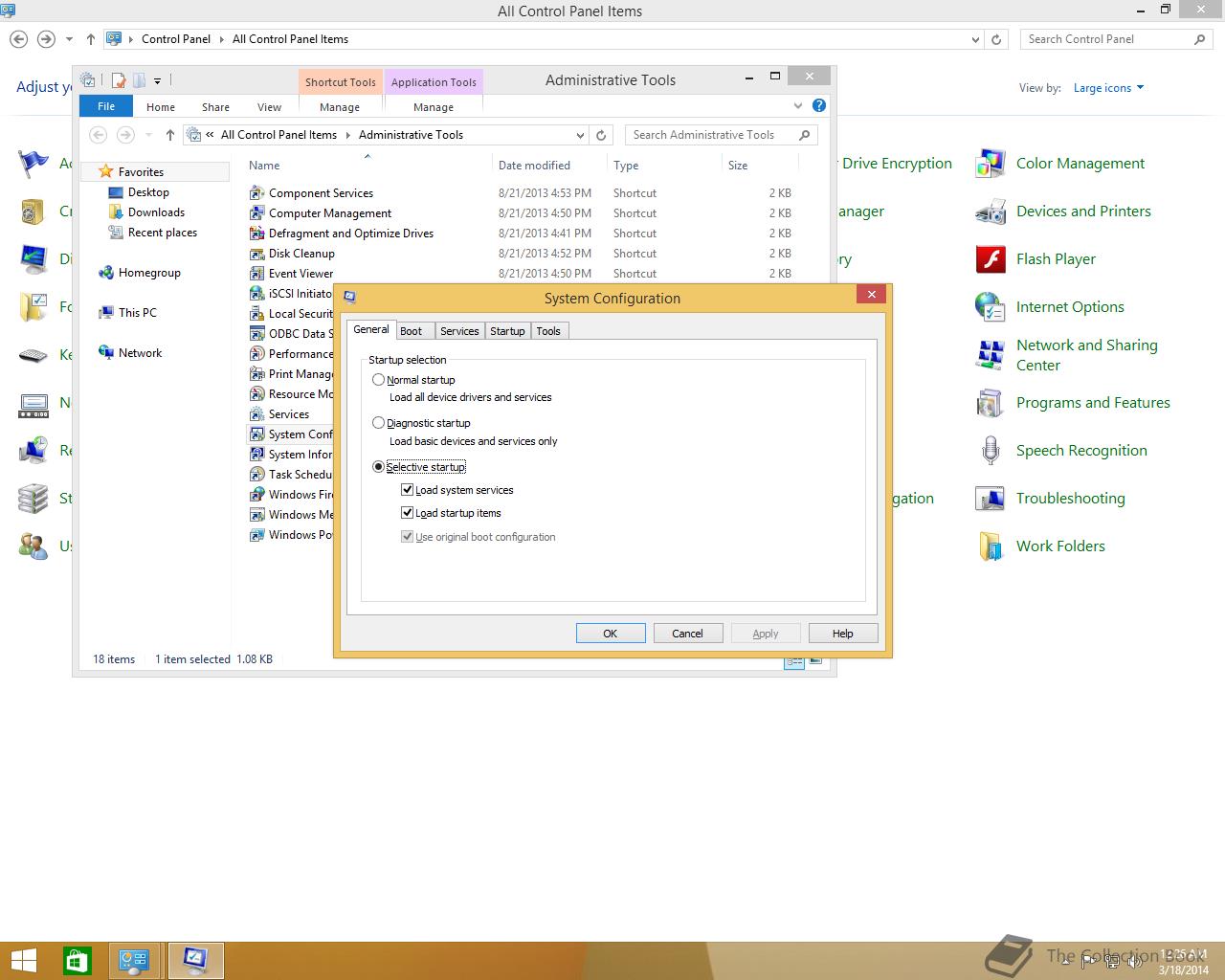This screenshot has width=1225, height=980.
Task: Select Selective startup radio button
Action: (378, 467)
